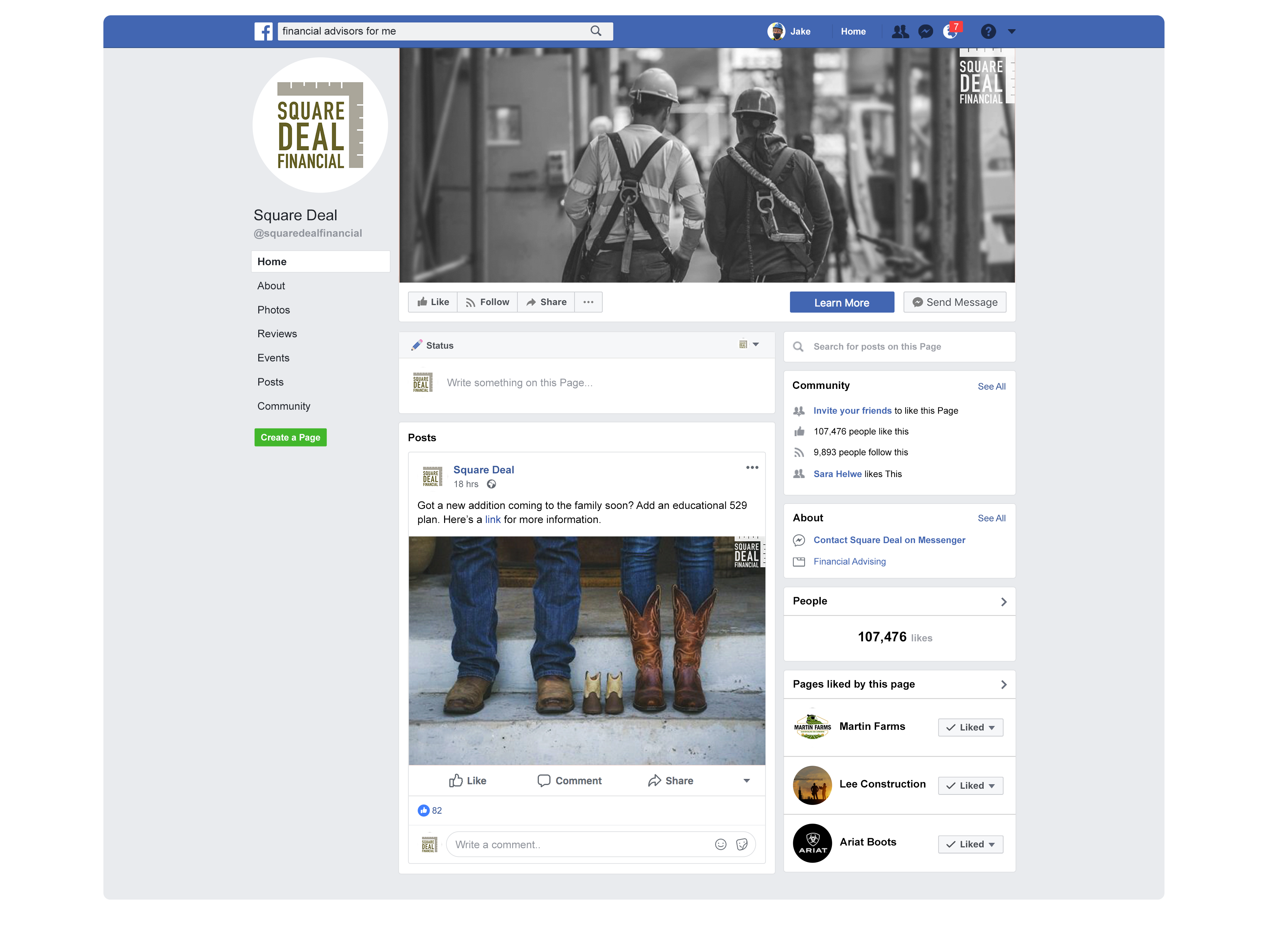
Task: Open more options ellipsis beside Share
Action: pyautogui.click(x=588, y=302)
